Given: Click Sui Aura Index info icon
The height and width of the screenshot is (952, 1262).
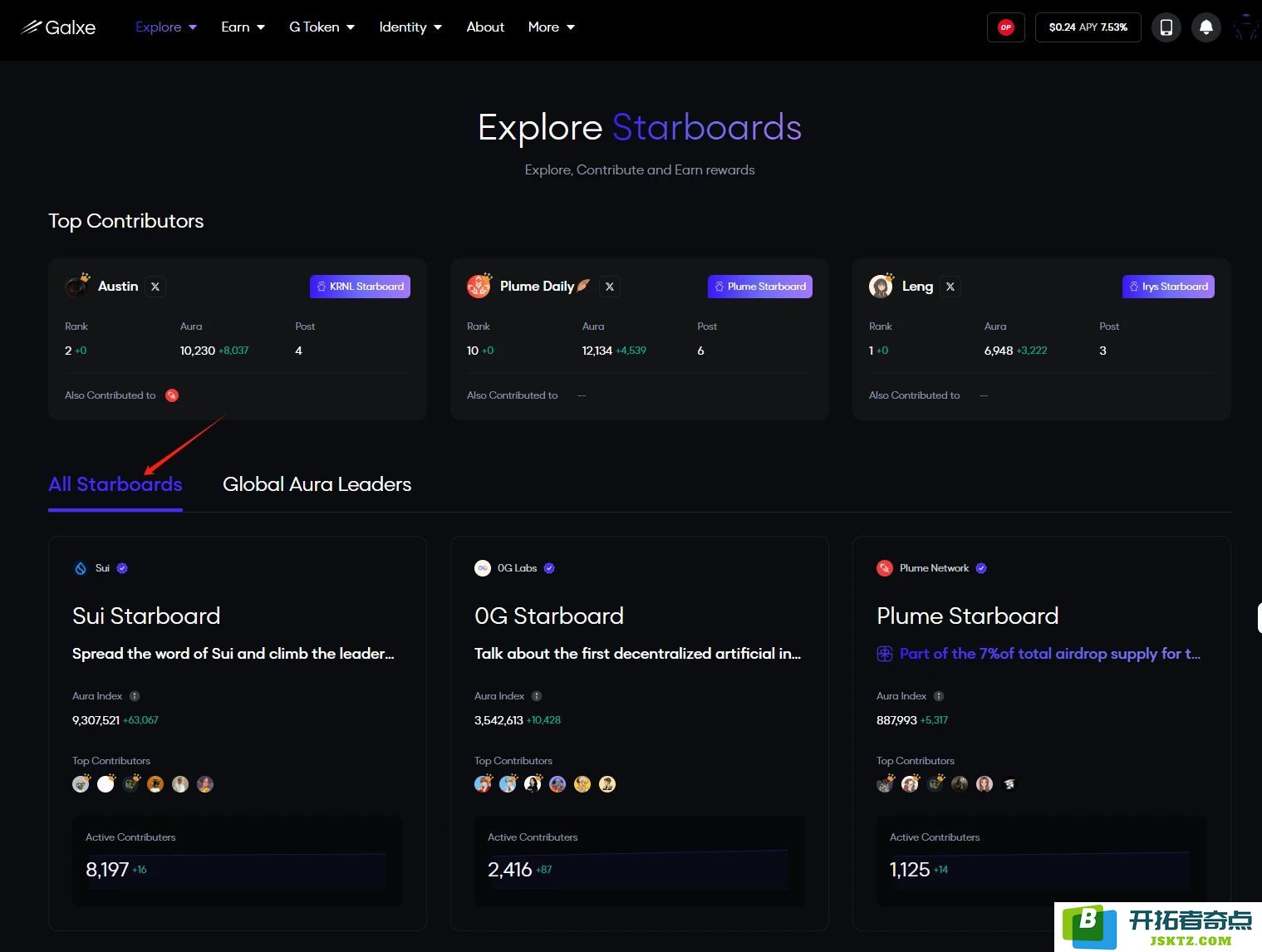Looking at the screenshot, I should point(135,696).
